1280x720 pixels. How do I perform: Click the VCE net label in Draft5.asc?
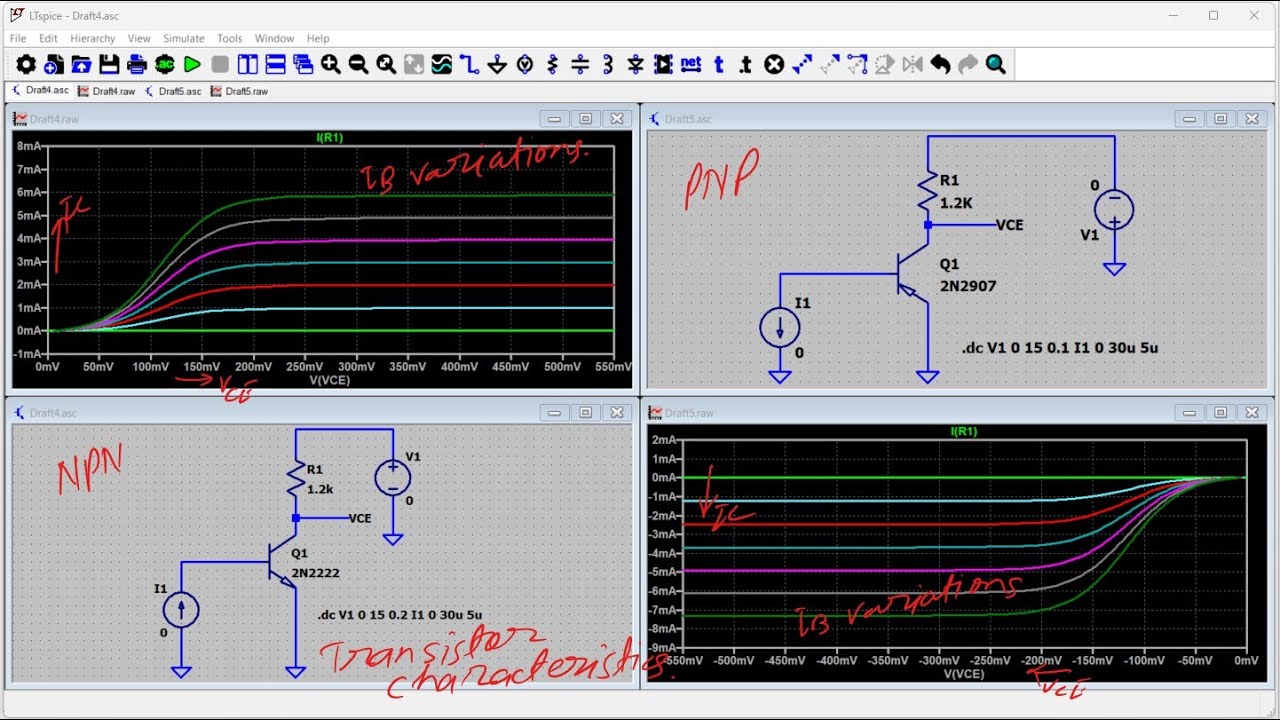click(1010, 225)
